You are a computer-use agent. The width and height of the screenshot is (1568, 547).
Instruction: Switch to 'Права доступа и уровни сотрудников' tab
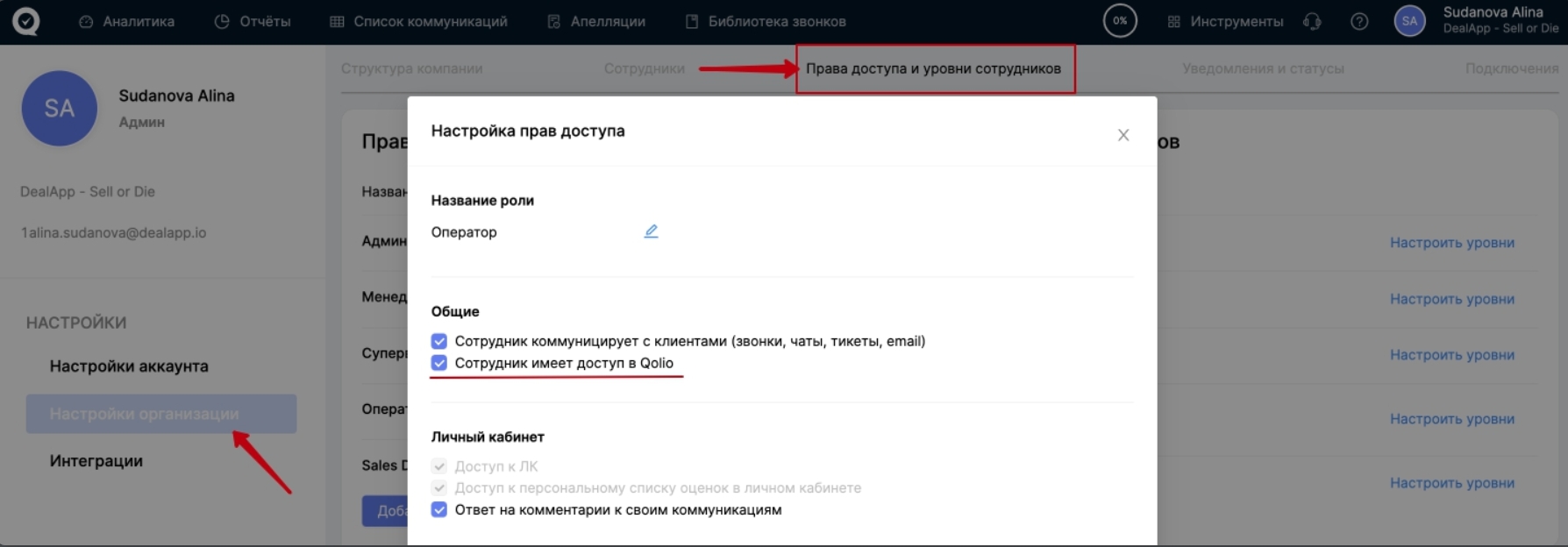click(x=933, y=68)
